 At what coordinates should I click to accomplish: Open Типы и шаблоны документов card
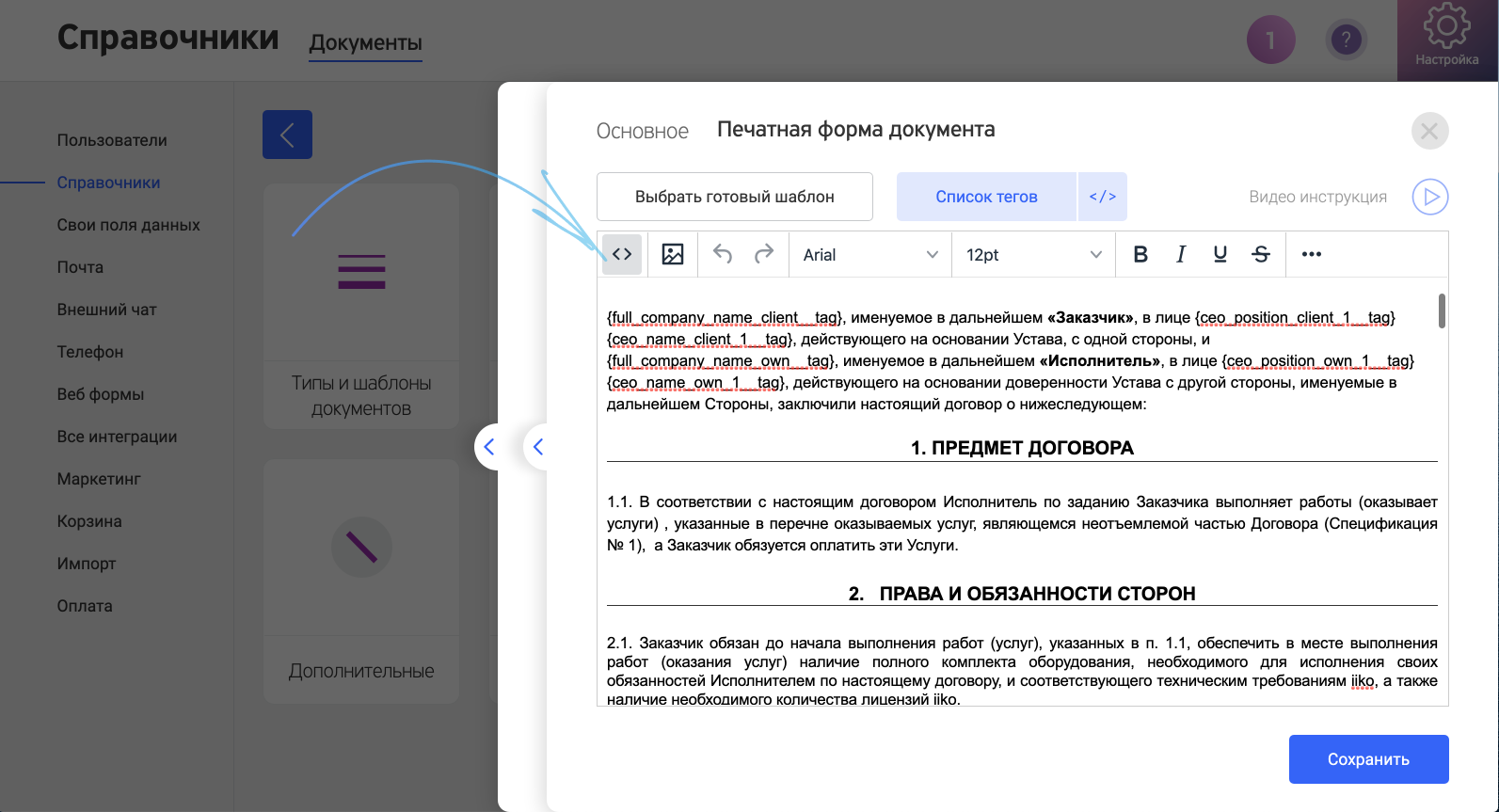point(361,307)
